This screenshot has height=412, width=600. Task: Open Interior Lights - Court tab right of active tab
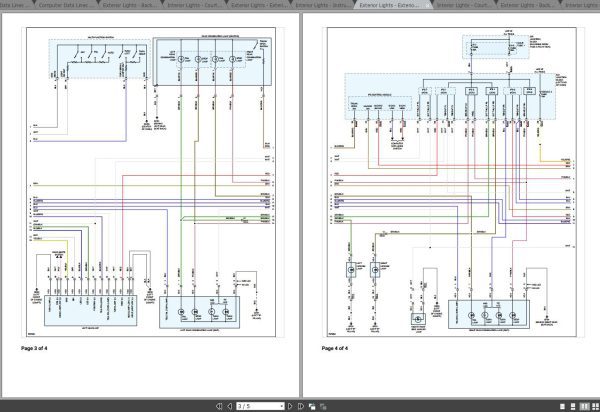tap(463, 5)
